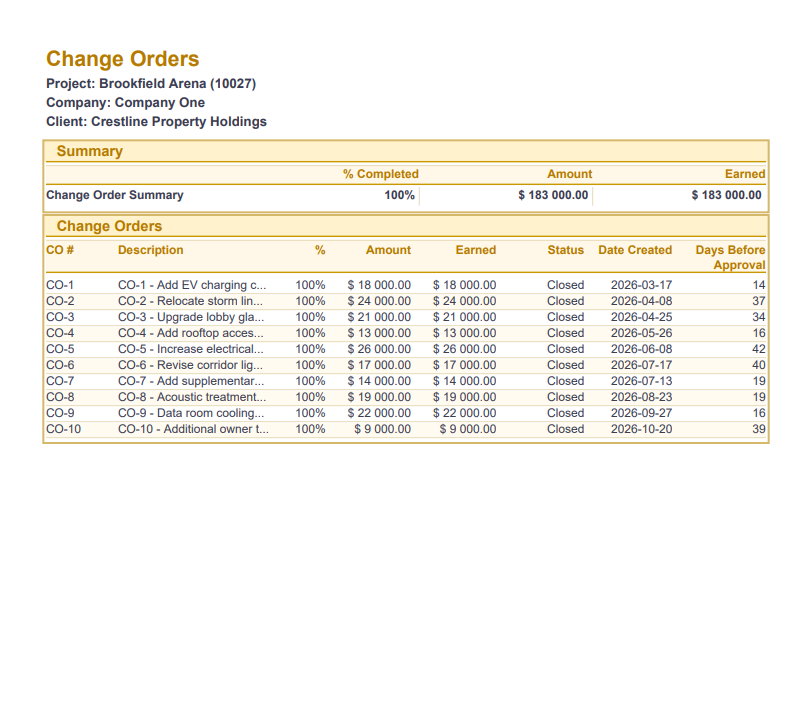Click the % Completed column header
811x718 pixels.
[380, 174]
